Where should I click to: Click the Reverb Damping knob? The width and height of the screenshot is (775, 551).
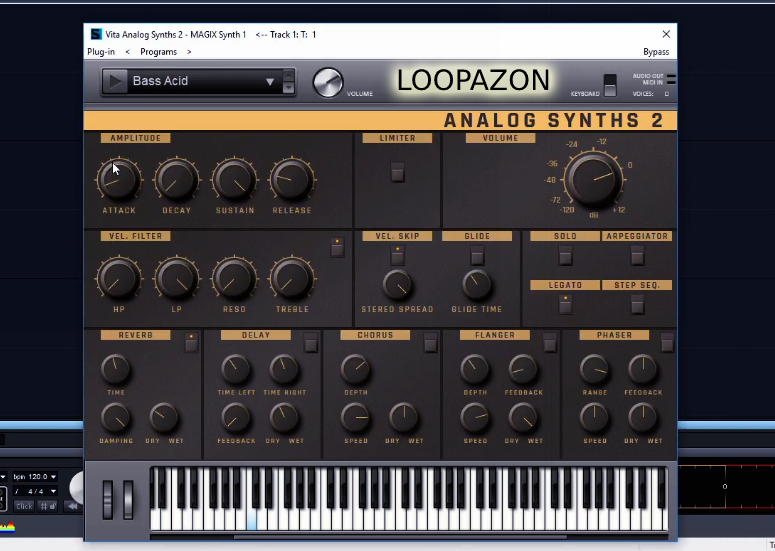point(116,418)
